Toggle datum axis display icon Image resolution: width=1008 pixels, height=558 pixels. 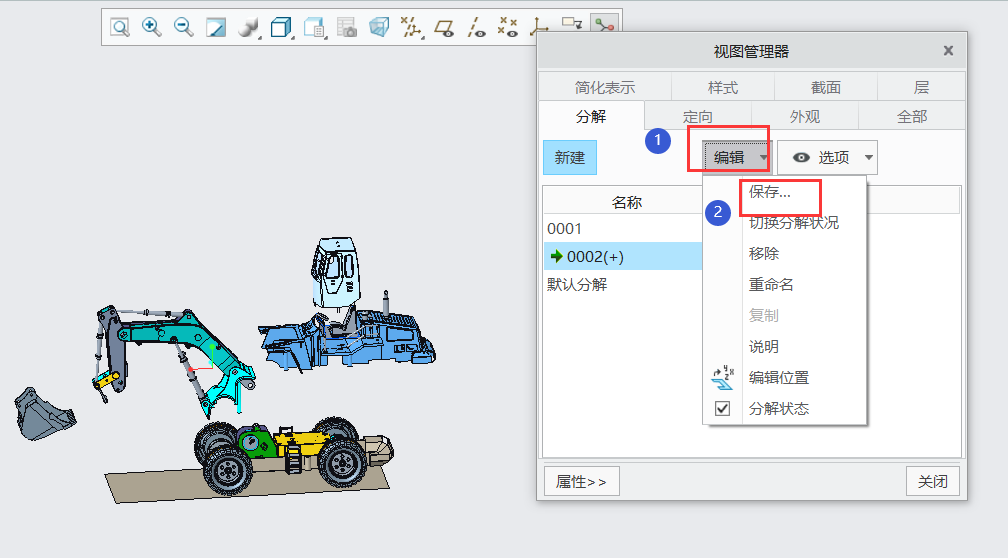(x=476, y=27)
